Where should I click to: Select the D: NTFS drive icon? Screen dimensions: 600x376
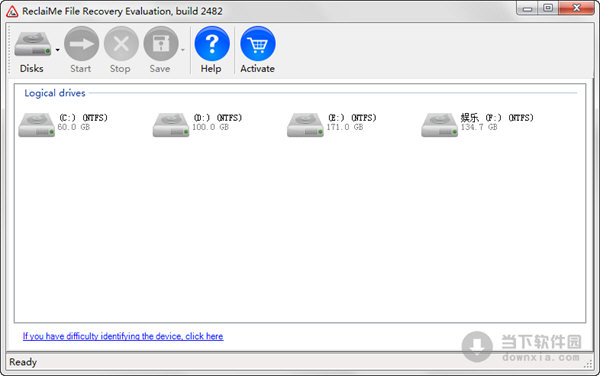pos(171,125)
